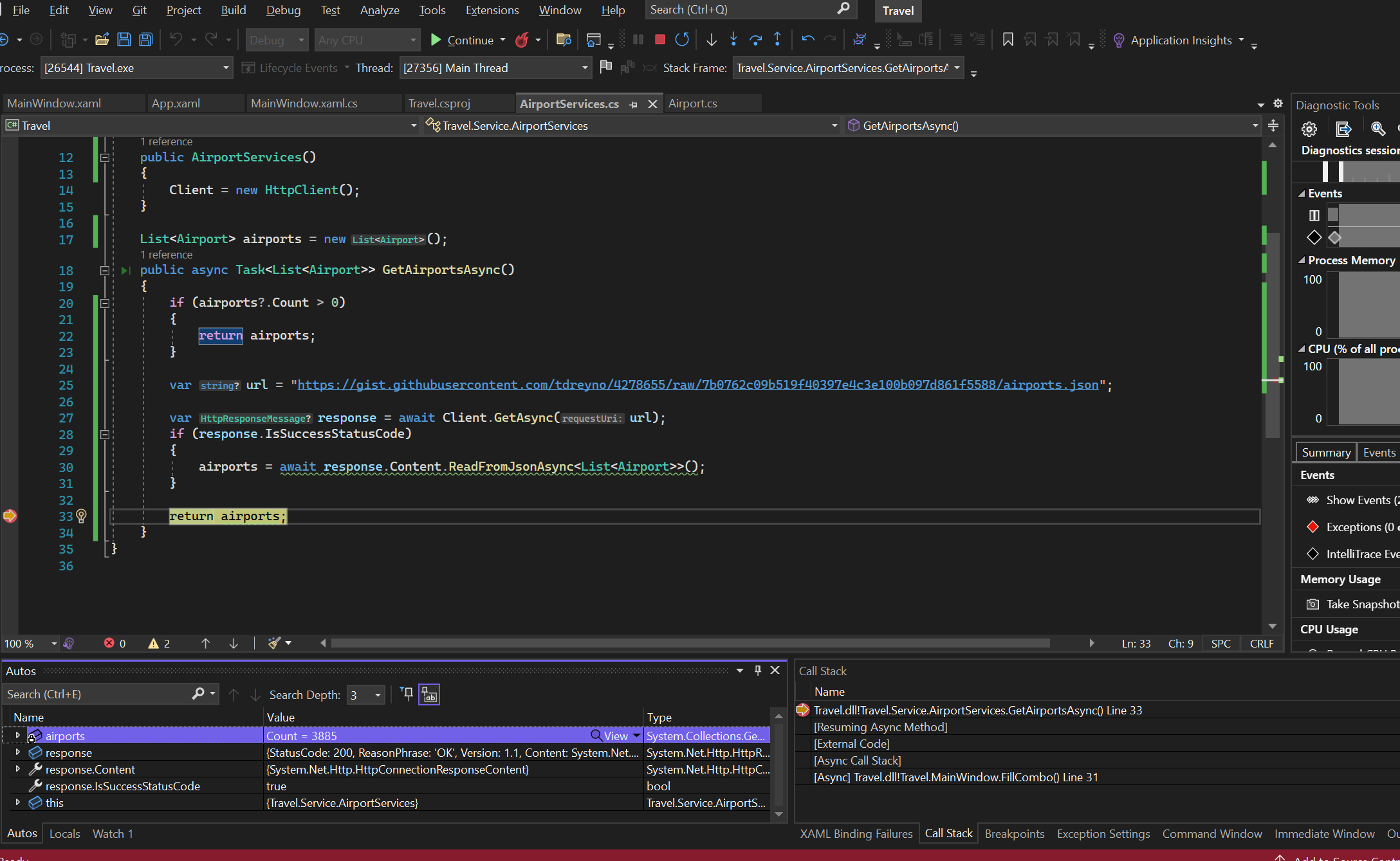
Task: Pin the Autos window
Action: (x=757, y=670)
